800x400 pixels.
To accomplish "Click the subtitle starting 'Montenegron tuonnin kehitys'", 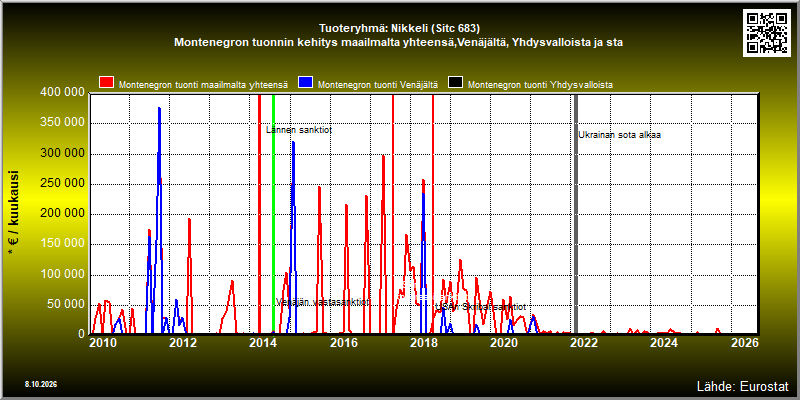I will click(398, 42).
